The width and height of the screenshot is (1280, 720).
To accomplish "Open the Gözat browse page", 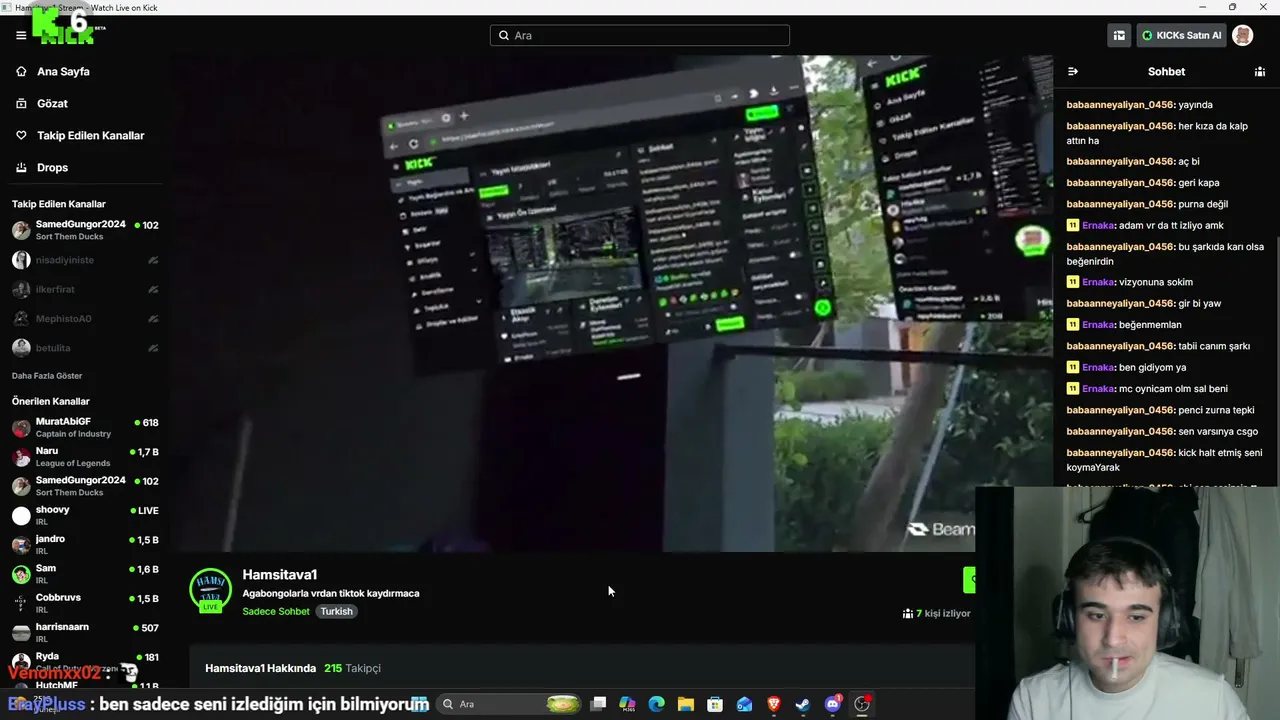I will (52, 104).
